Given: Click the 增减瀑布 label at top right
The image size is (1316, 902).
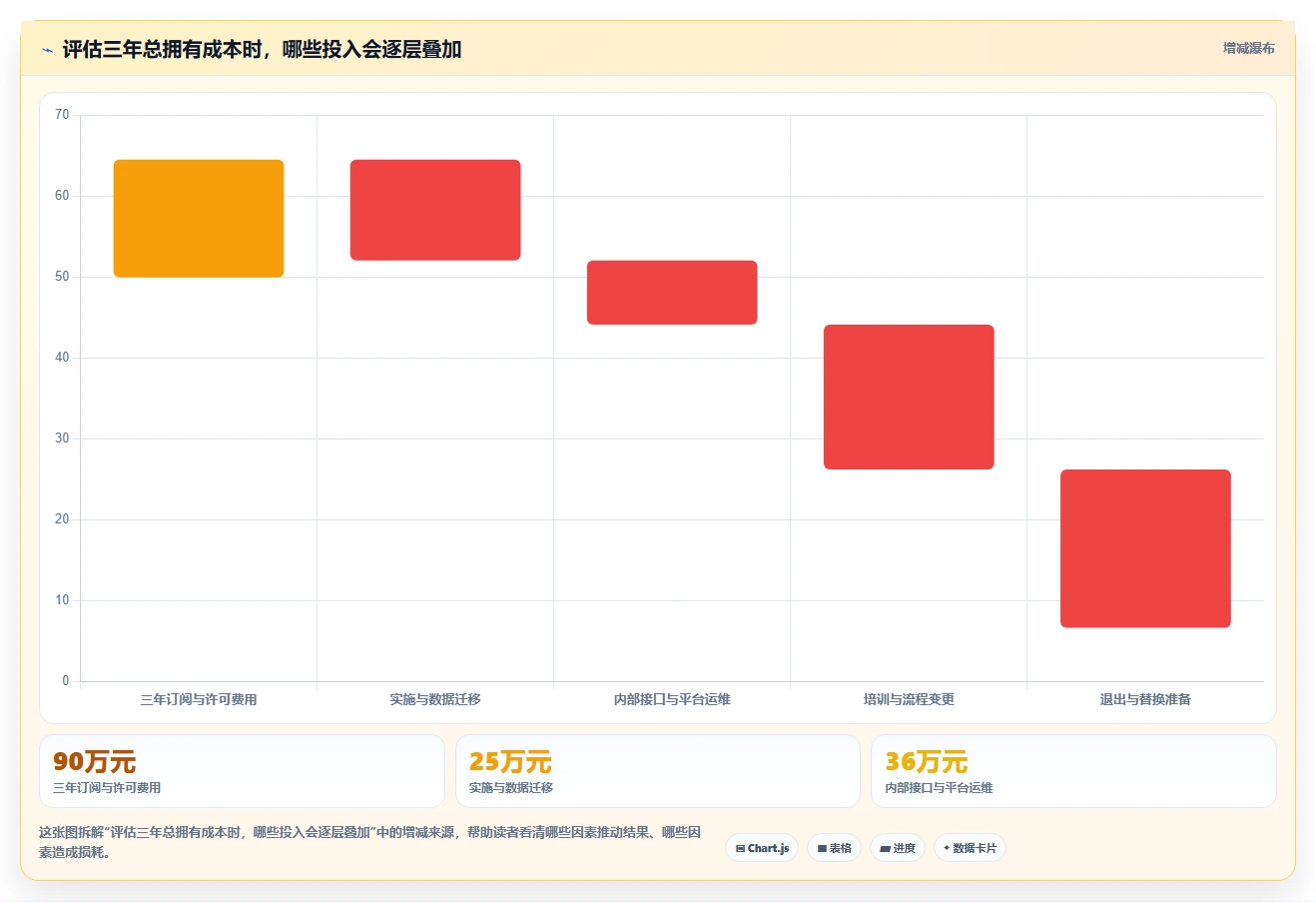Looking at the screenshot, I should 1248,48.
